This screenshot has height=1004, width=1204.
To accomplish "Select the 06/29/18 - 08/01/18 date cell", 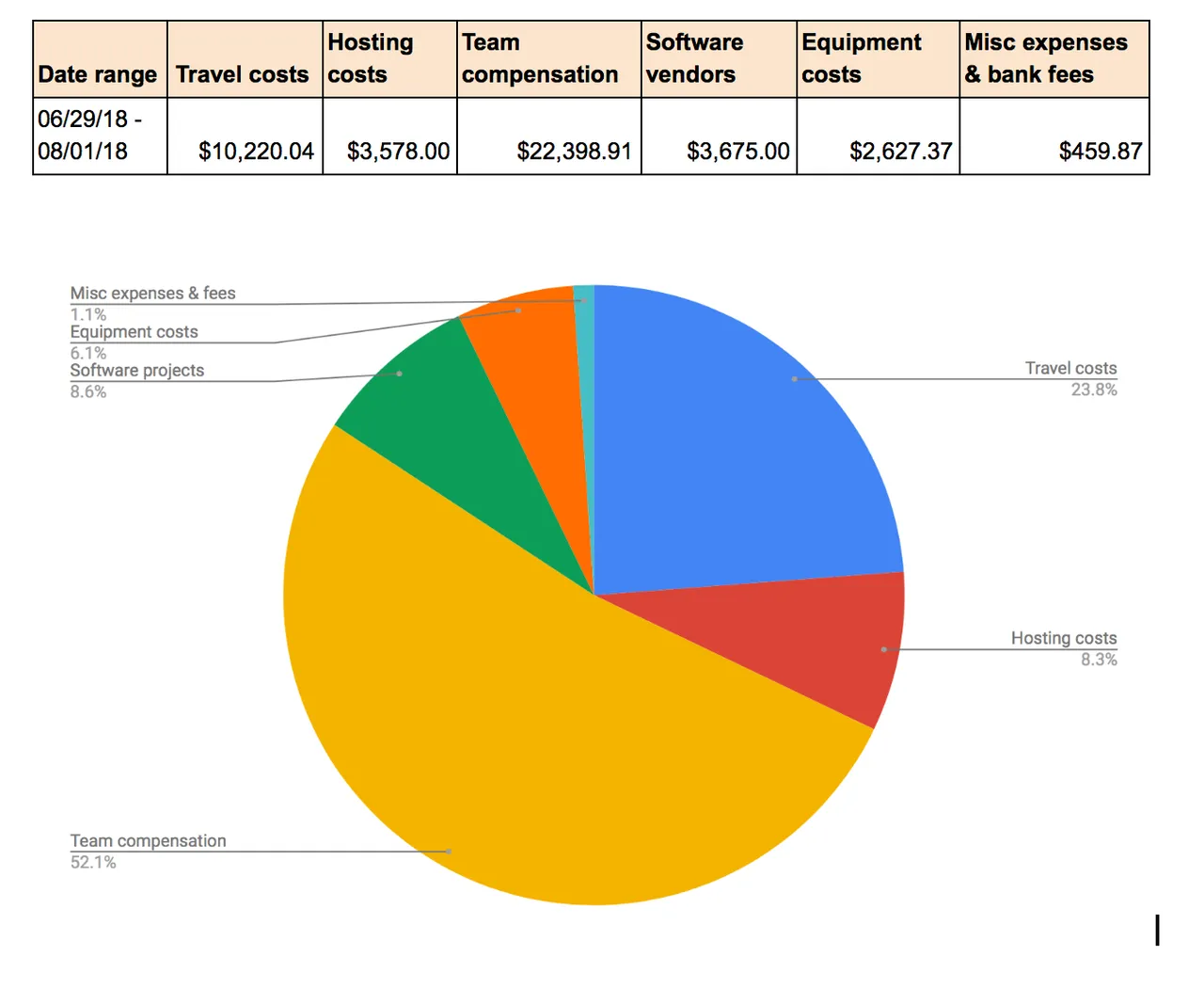I will pyautogui.click(x=100, y=135).
